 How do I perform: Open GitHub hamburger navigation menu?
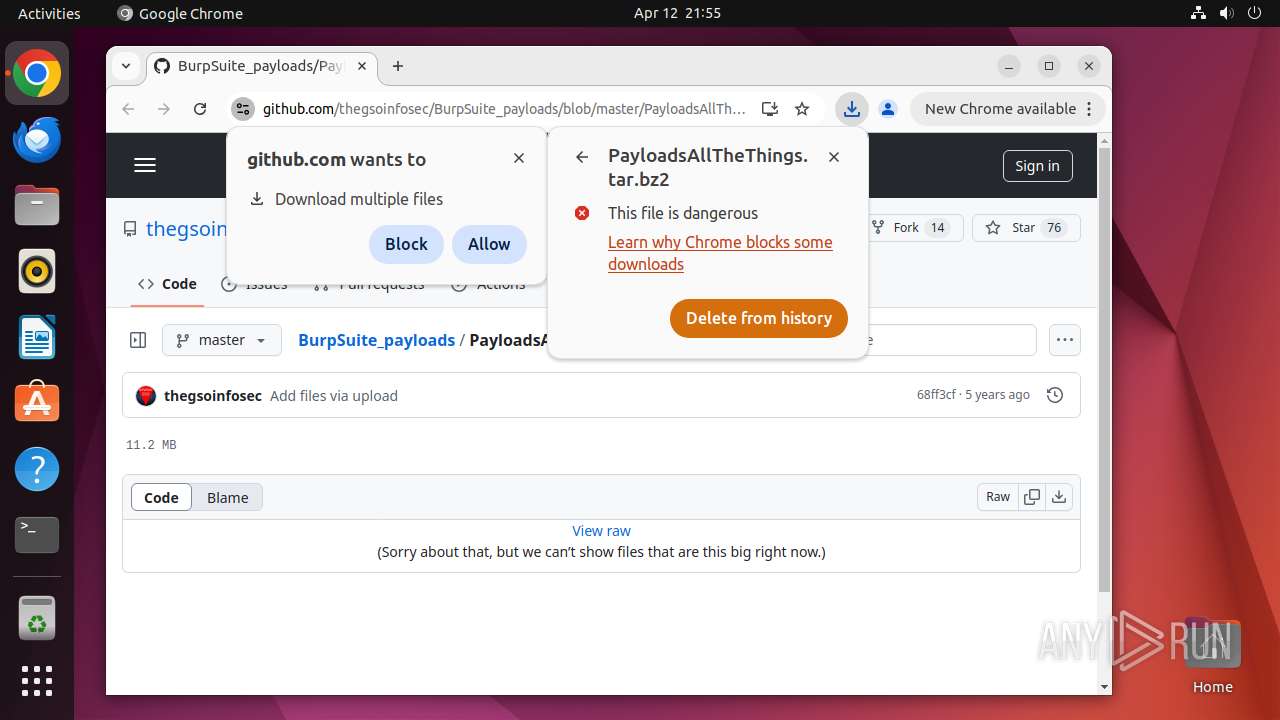[145, 165]
